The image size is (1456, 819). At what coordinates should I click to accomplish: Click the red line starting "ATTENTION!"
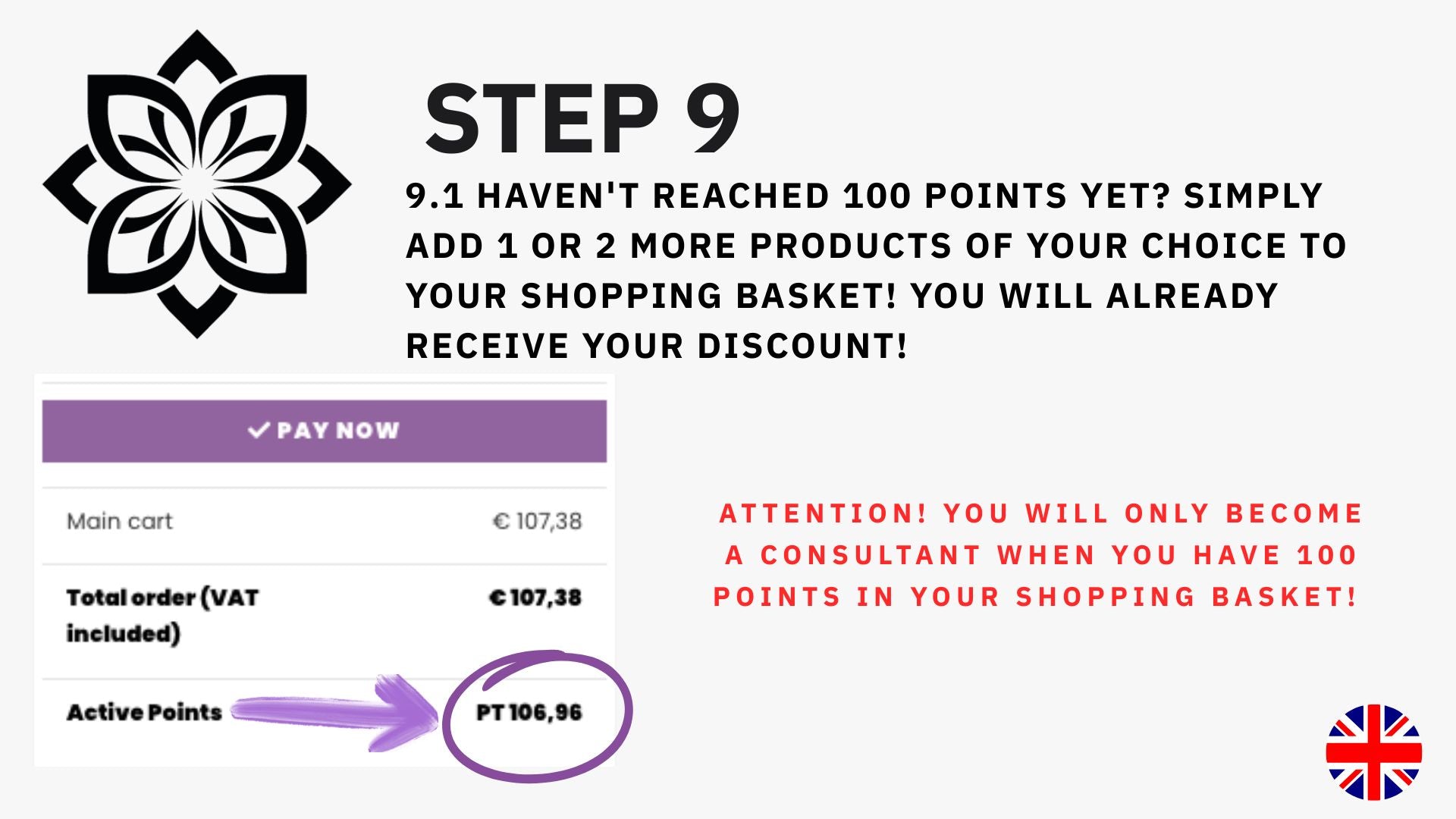[1040, 513]
